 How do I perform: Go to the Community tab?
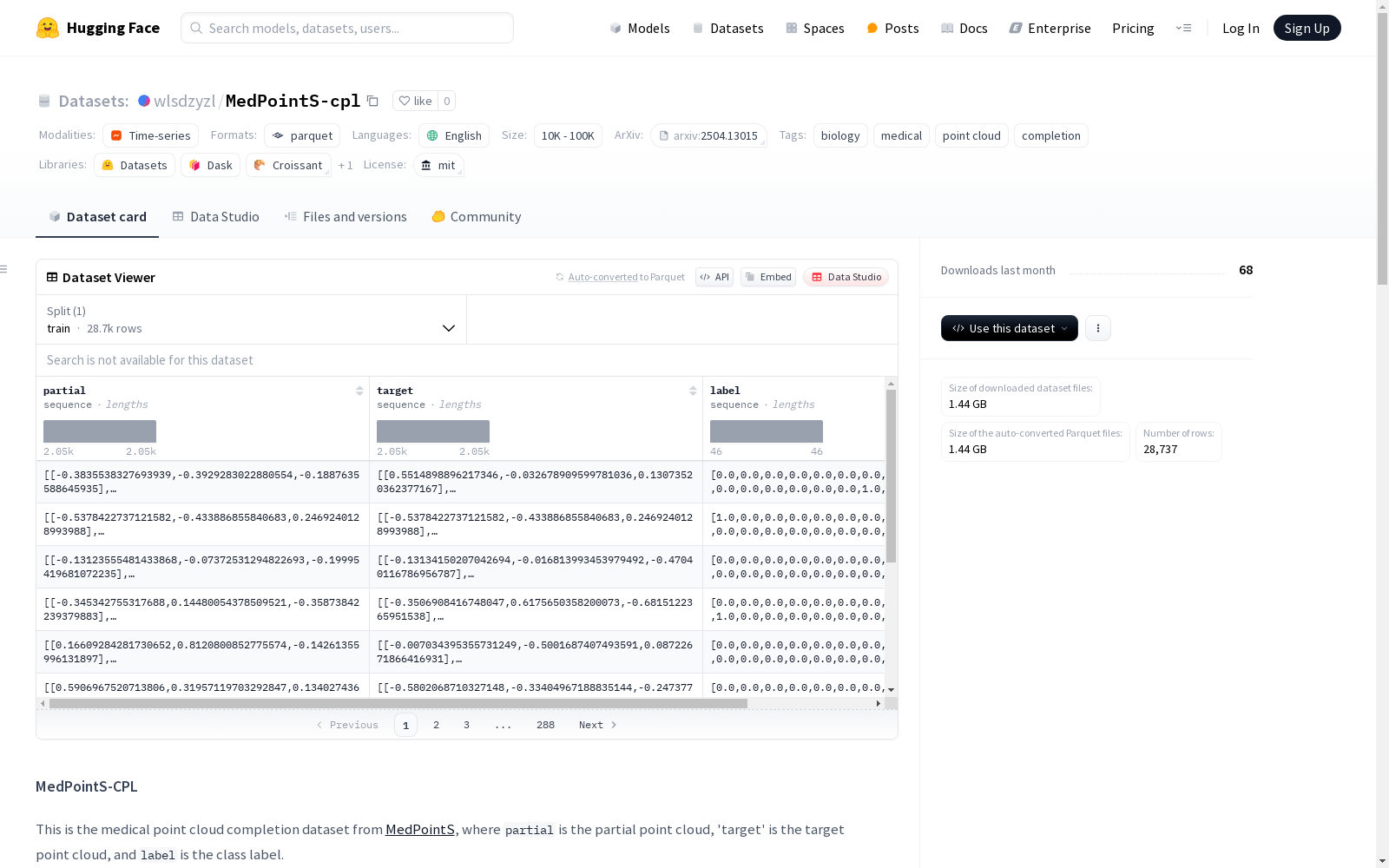coord(477,217)
